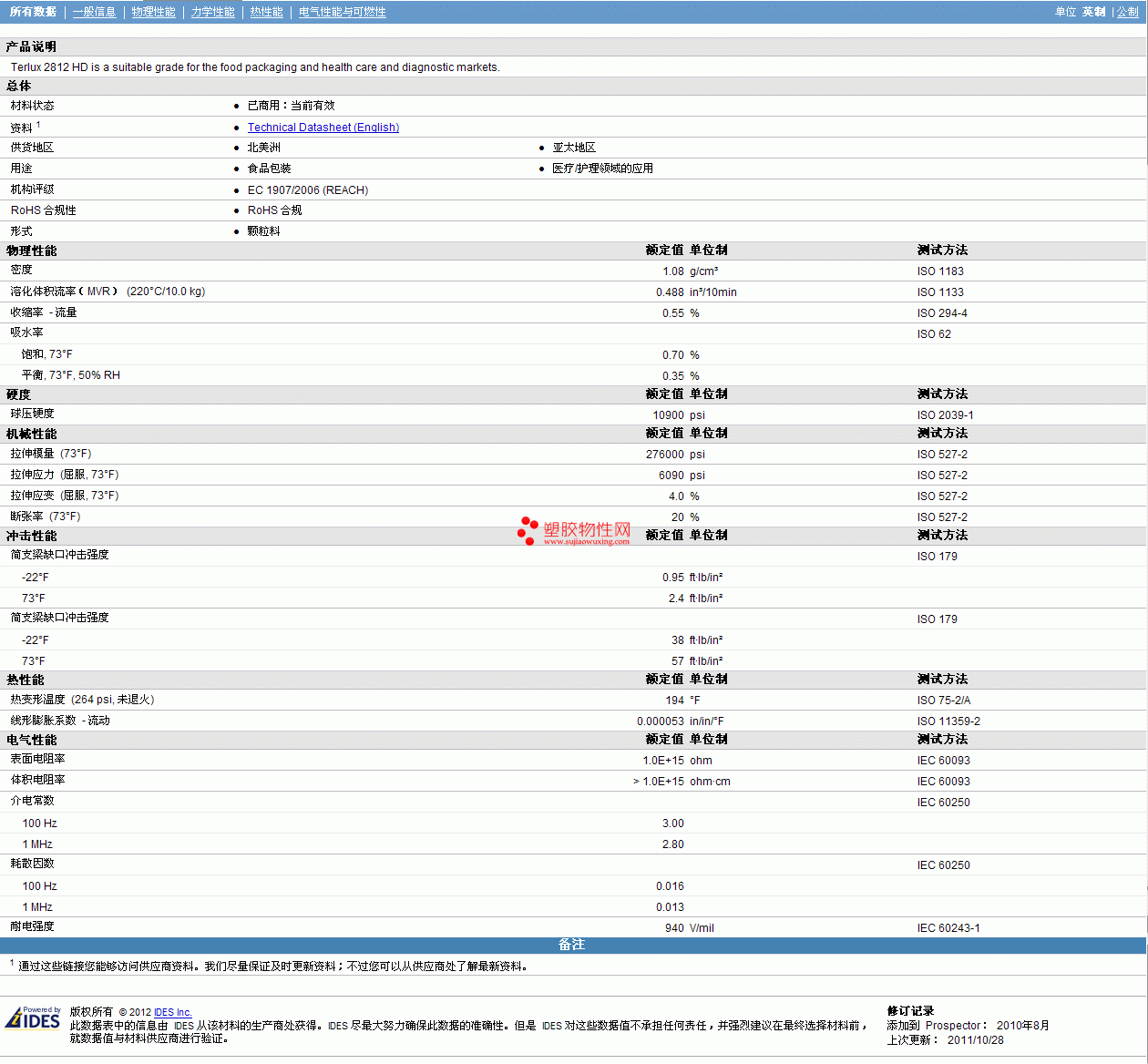
Task: Click the value 10900 psi
Action: 679,415
